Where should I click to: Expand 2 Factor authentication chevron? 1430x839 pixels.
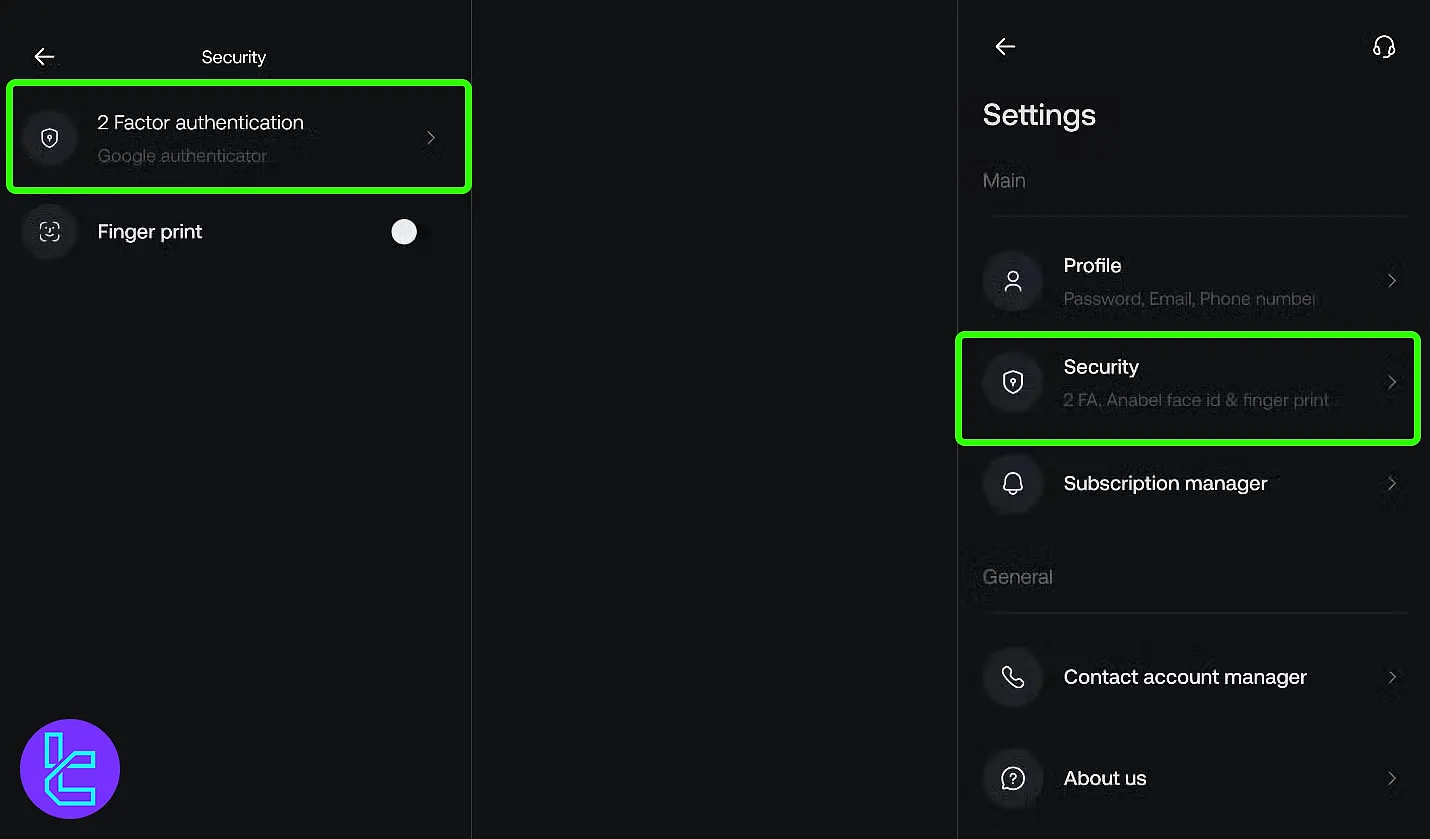[x=431, y=138]
